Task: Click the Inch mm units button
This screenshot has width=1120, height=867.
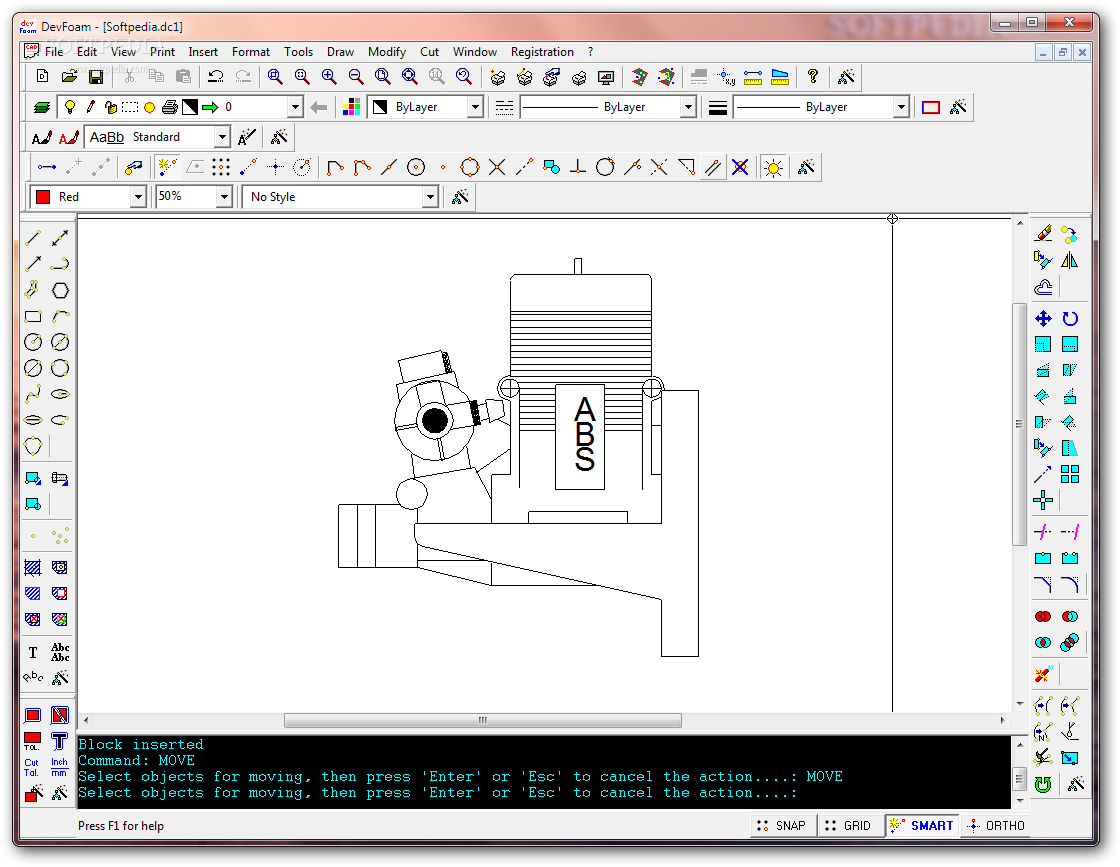Action: 59,768
